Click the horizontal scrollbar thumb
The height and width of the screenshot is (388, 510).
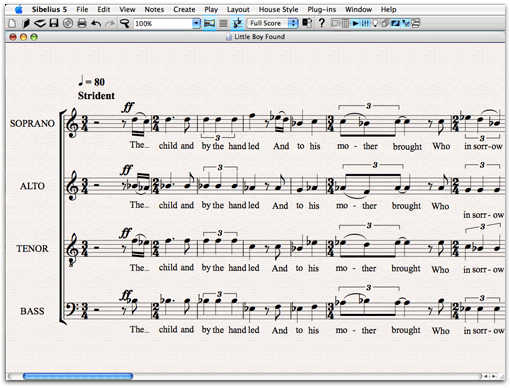tap(78, 376)
